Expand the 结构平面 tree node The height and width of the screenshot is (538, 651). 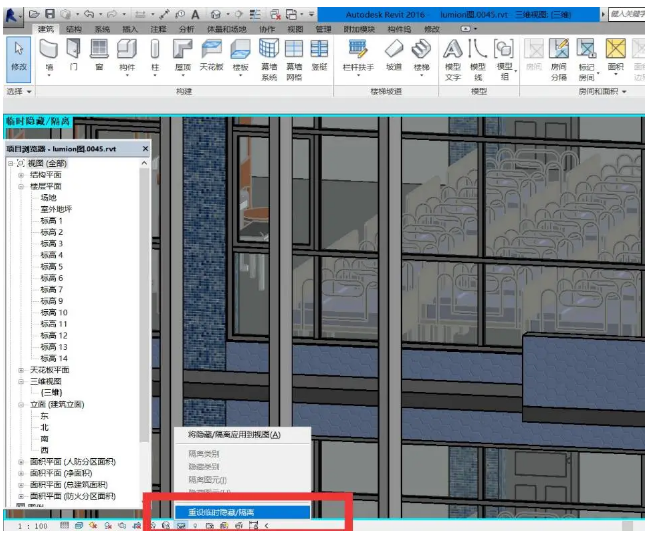[x=21, y=174]
